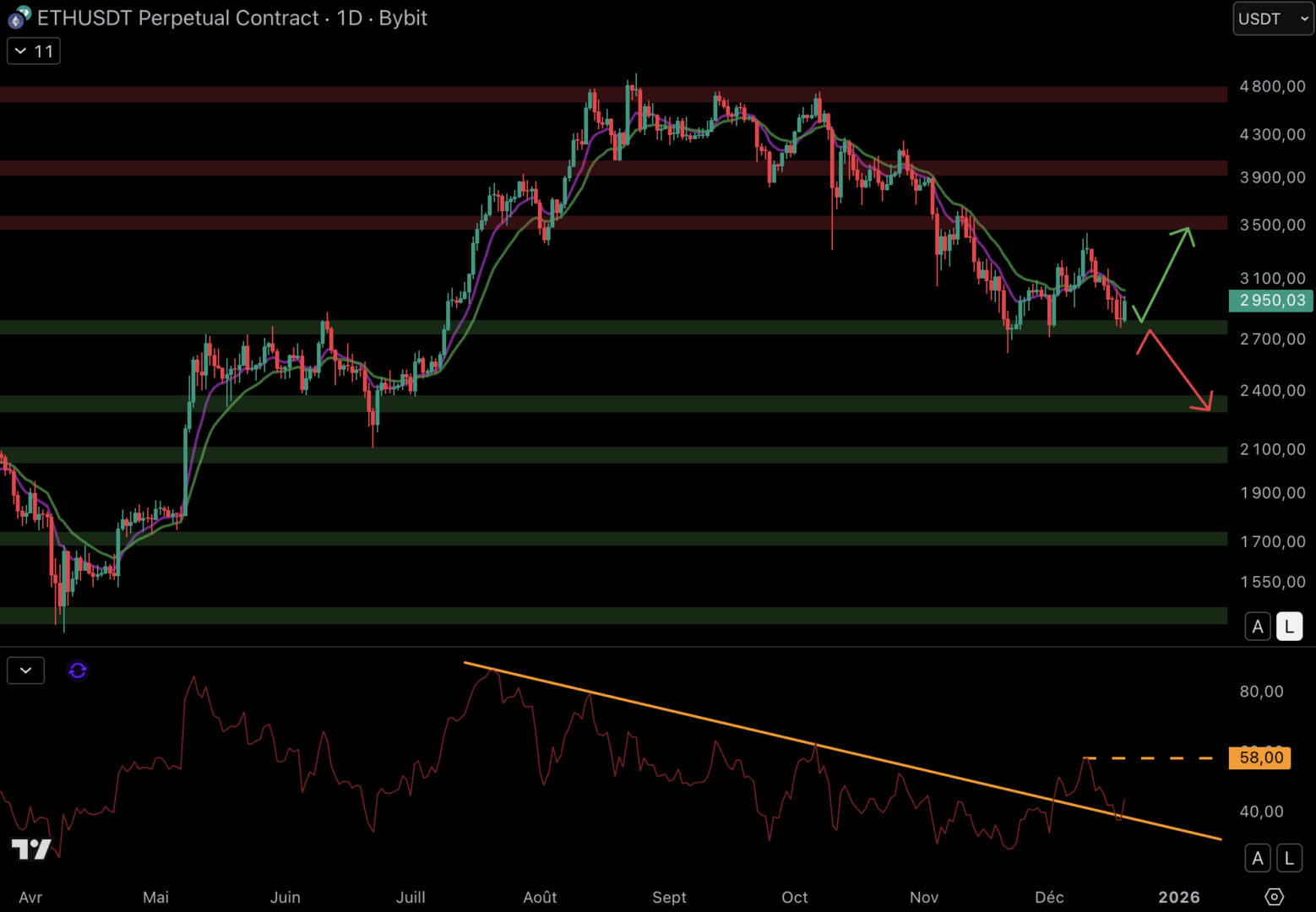Expand the 11 indicators legend
The image size is (1316, 912).
tap(34, 52)
